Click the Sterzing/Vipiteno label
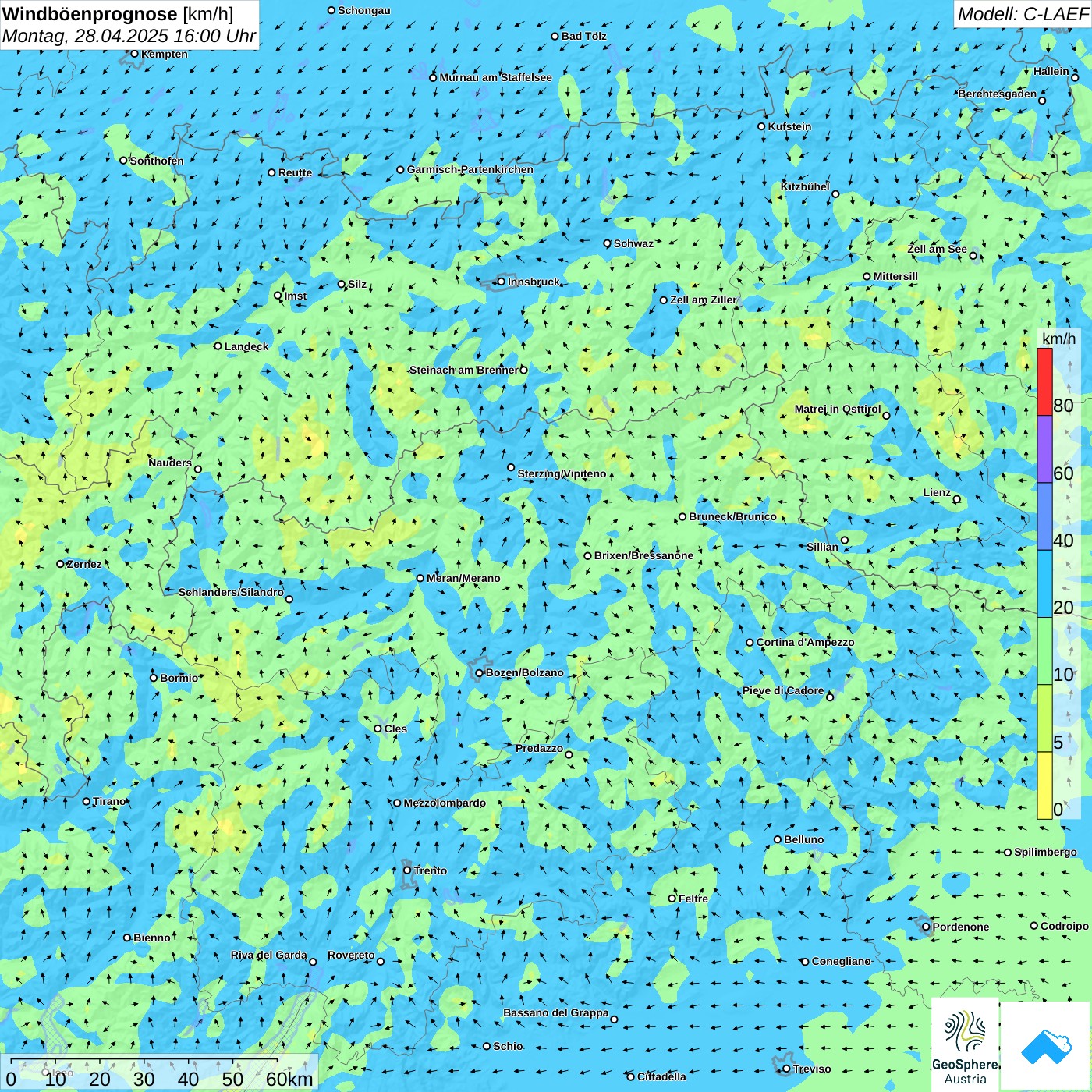 (562, 473)
